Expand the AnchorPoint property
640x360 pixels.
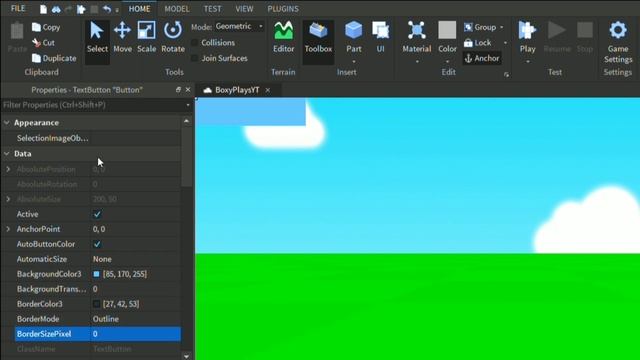pyautogui.click(x=8, y=229)
